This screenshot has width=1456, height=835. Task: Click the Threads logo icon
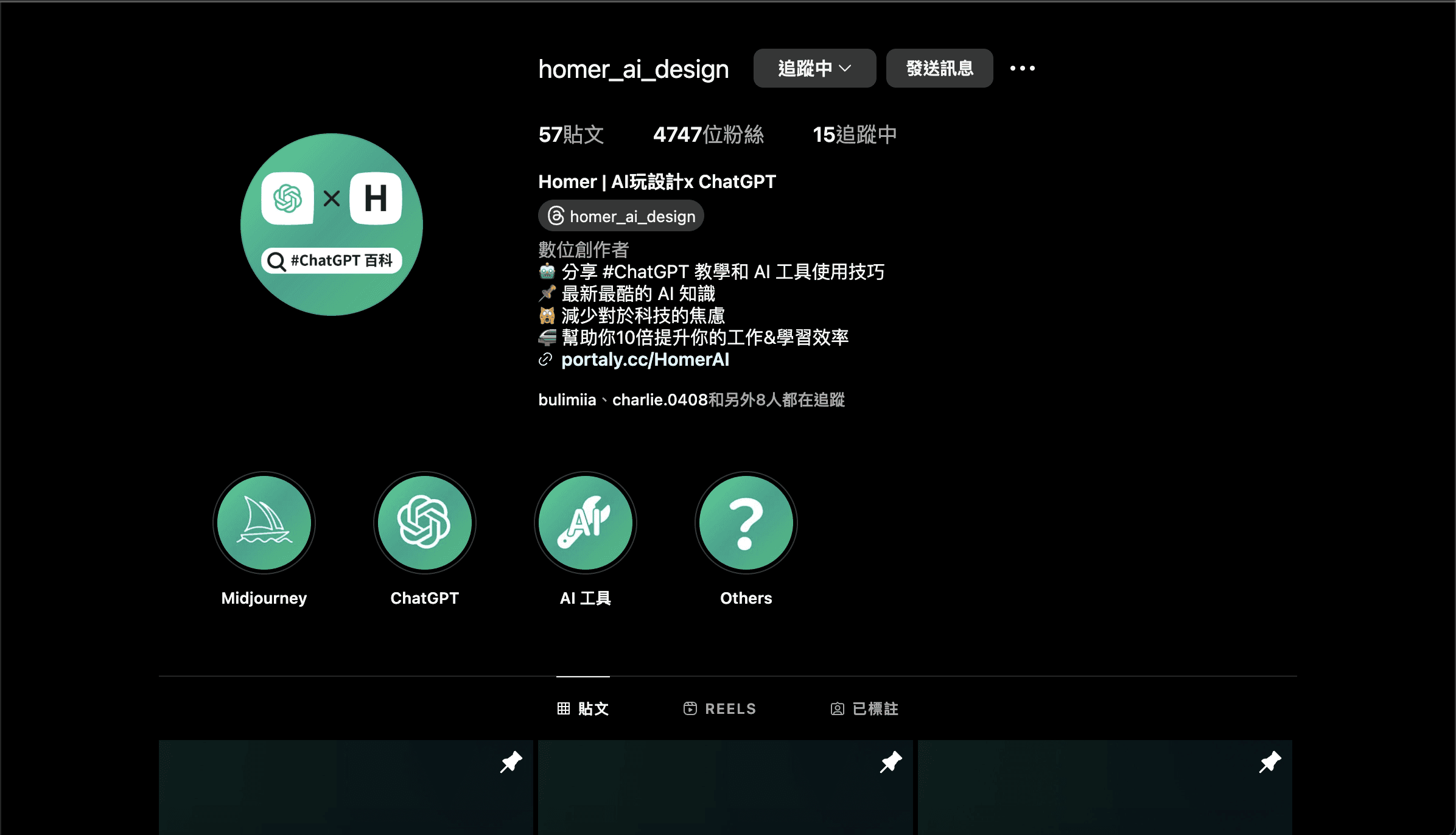[x=556, y=216]
